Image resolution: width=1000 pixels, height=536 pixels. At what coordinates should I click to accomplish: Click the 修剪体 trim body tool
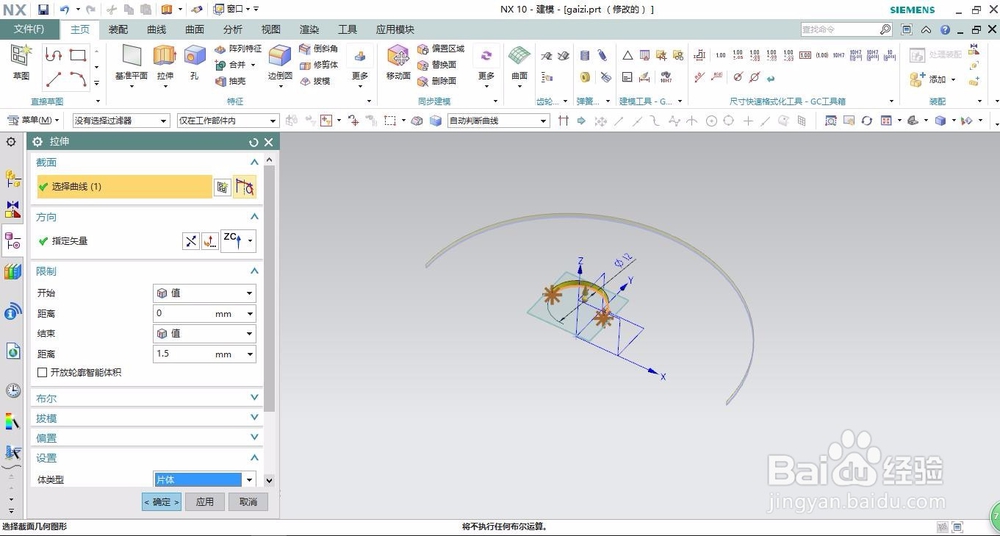tap(318, 64)
